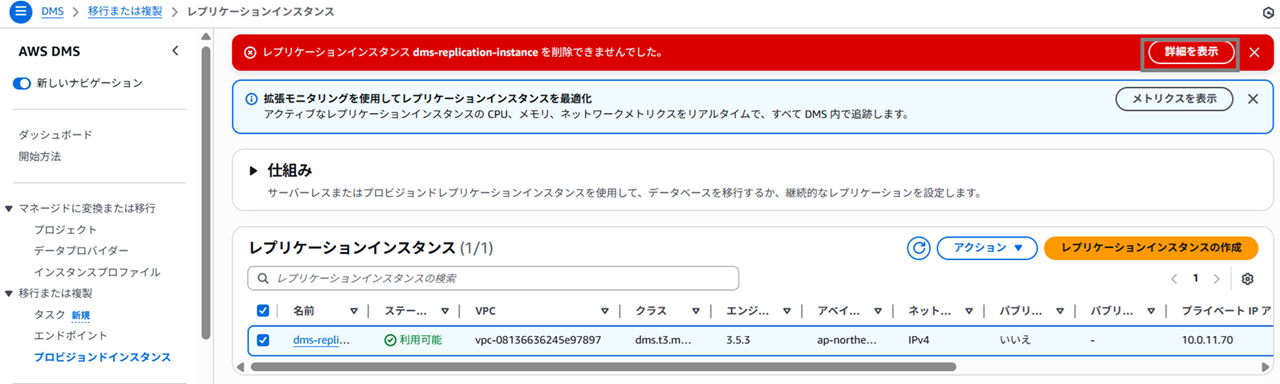Go to previous page arrow
The width and height of the screenshot is (1280, 384).
point(1174,279)
